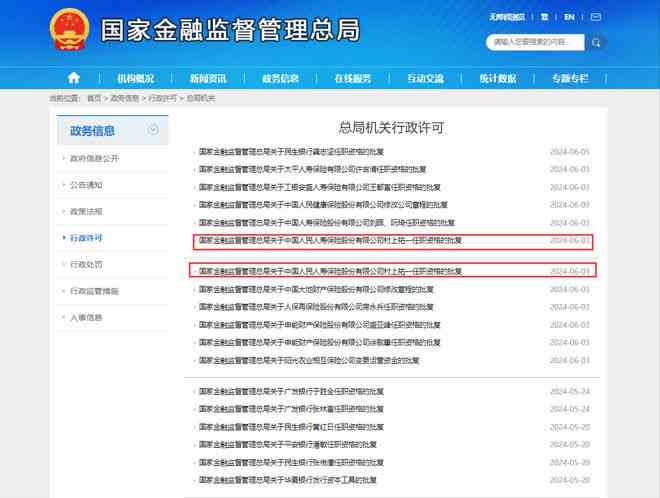Select 行政许可 in the sidebar

[x=86, y=238]
